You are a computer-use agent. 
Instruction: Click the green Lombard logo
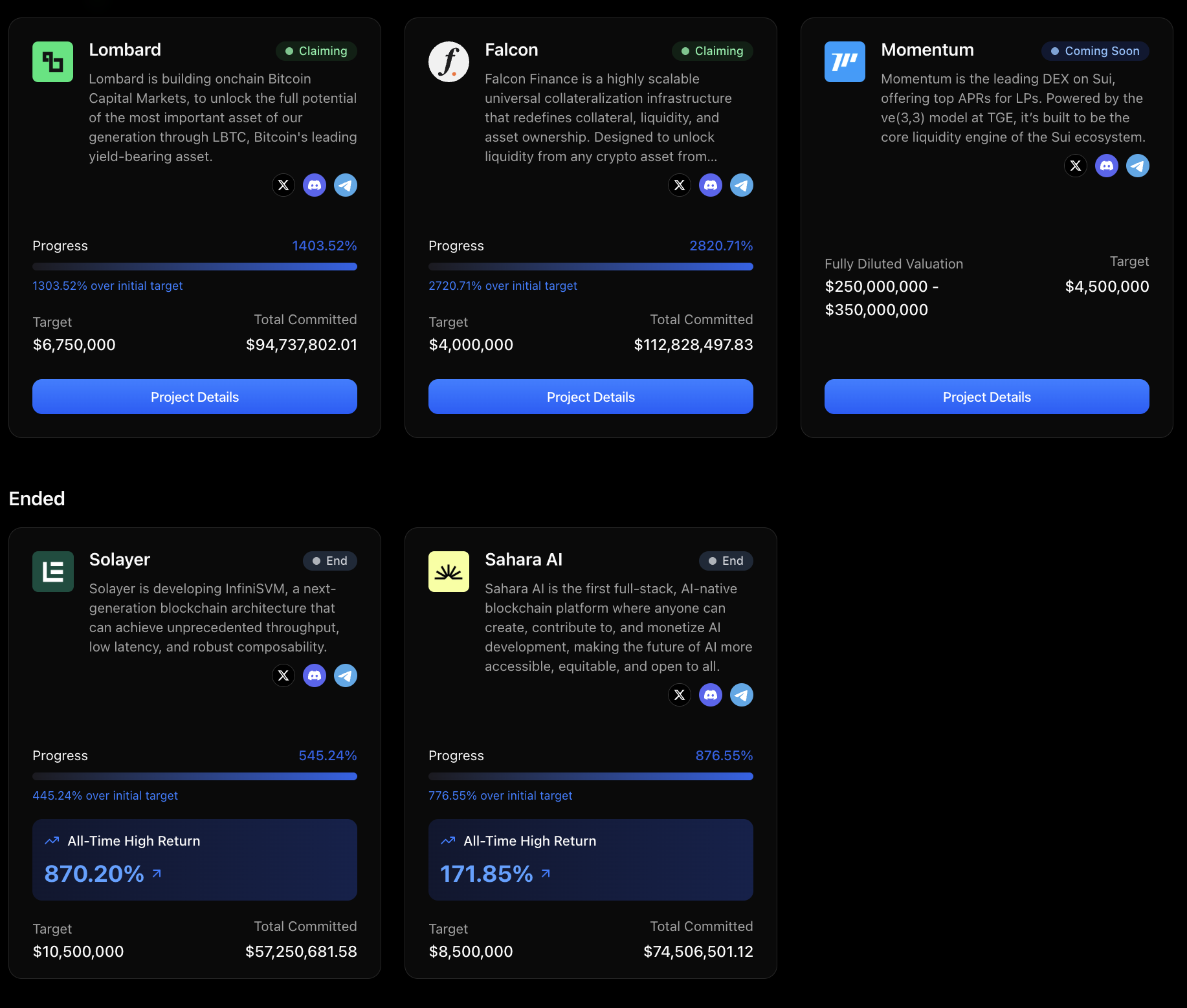(x=53, y=61)
